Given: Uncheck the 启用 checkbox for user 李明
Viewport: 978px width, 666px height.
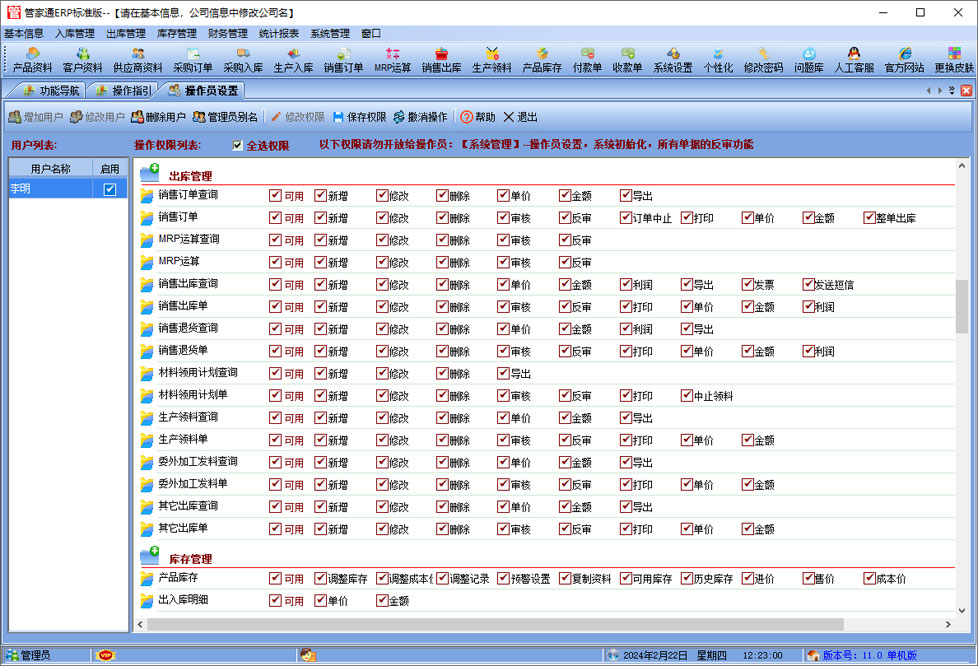Looking at the screenshot, I should pyautogui.click(x=110, y=189).
